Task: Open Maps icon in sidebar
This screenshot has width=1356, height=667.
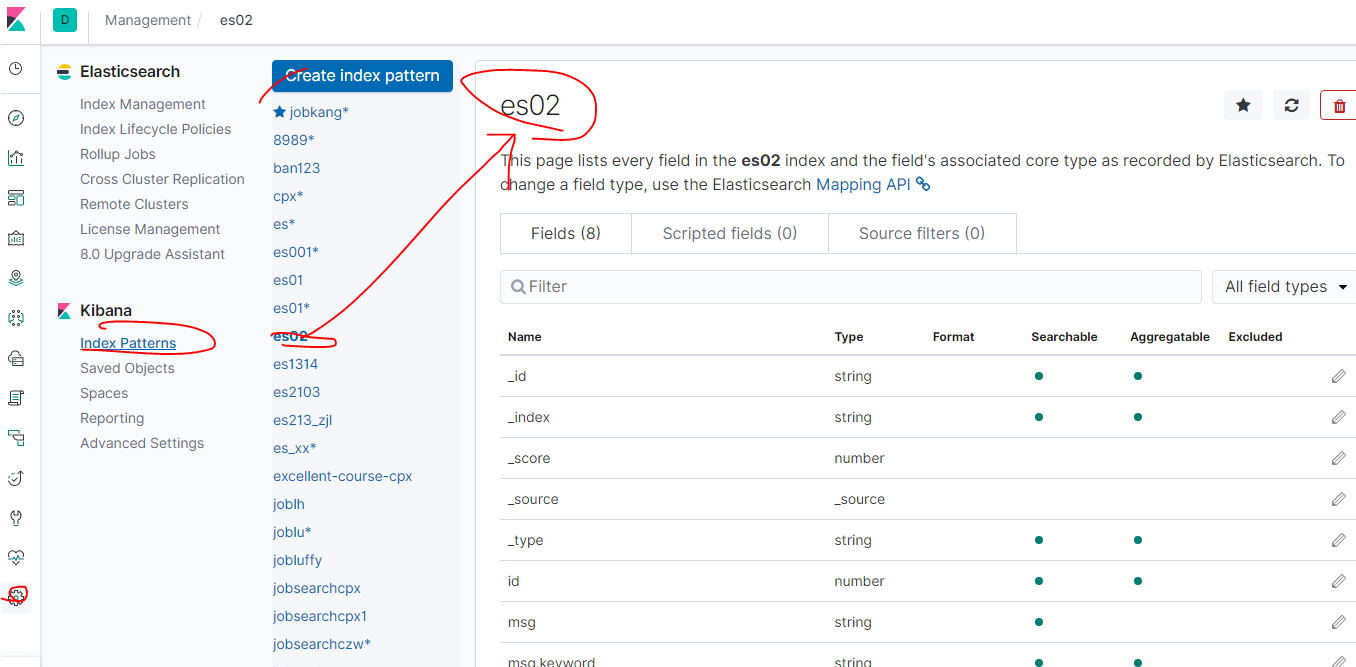Action: [x=16, y=278]
